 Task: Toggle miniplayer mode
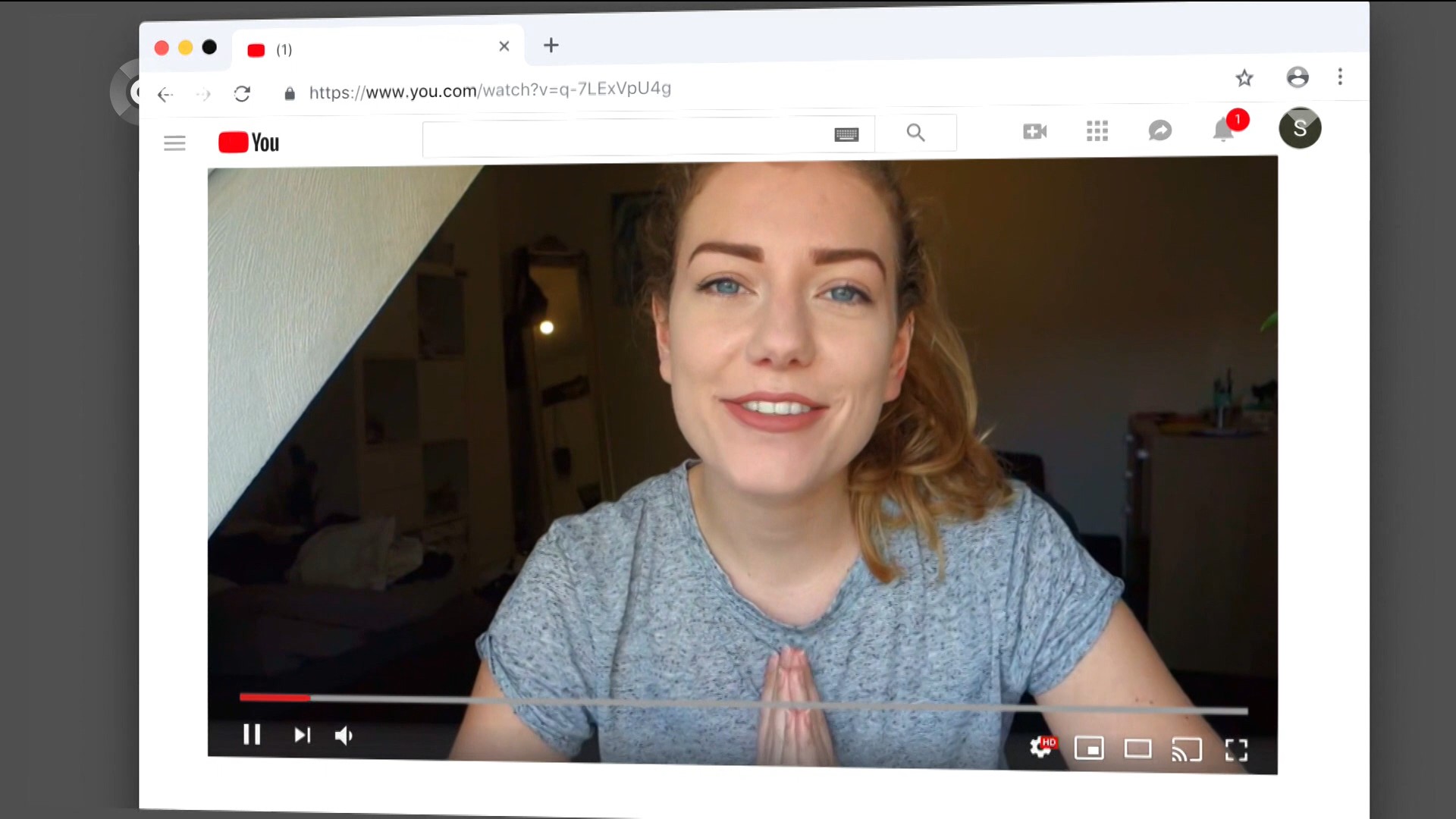(x=1089, y=749)
